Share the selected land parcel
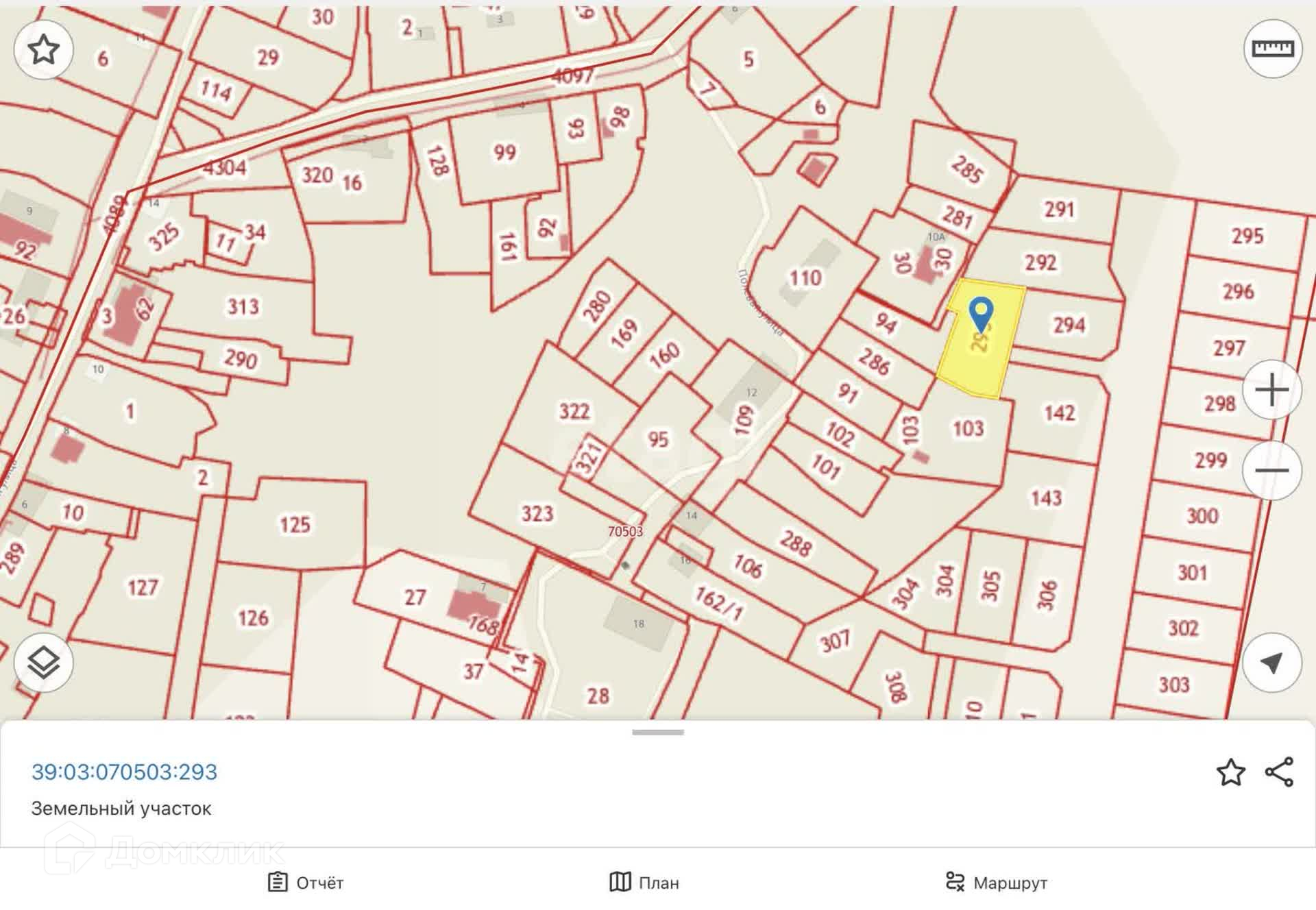This screenshot has height=910, width=1316. pos(1279,772)
